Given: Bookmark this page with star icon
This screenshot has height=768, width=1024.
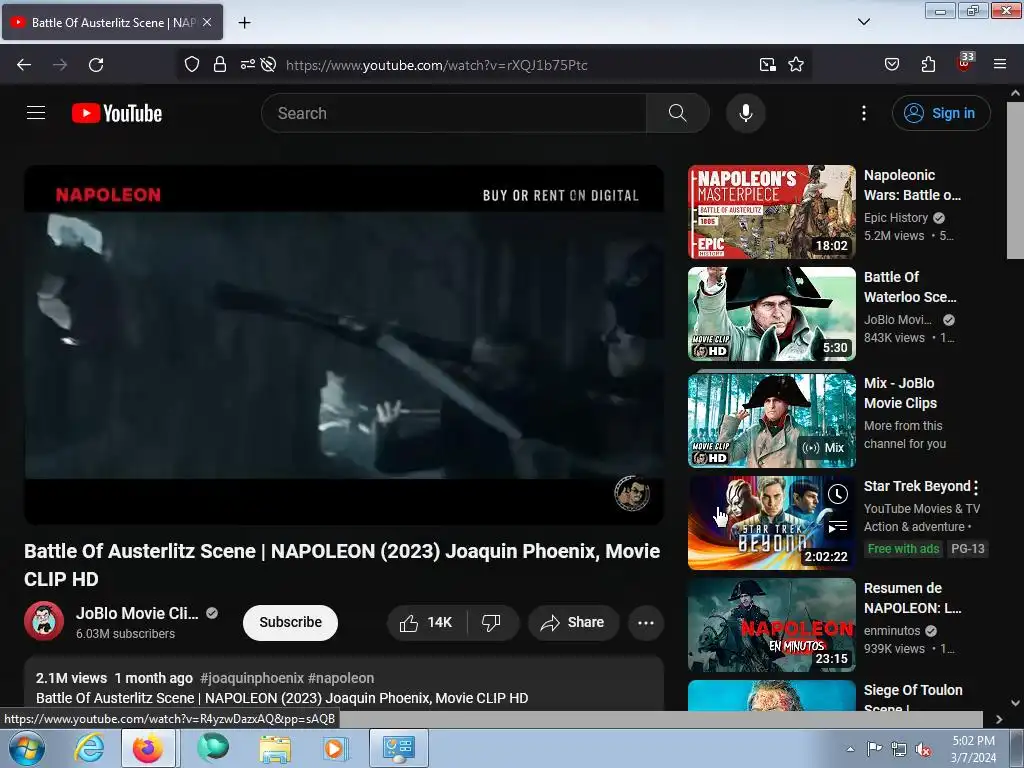Looking at the screenshot, I should 795,65.
